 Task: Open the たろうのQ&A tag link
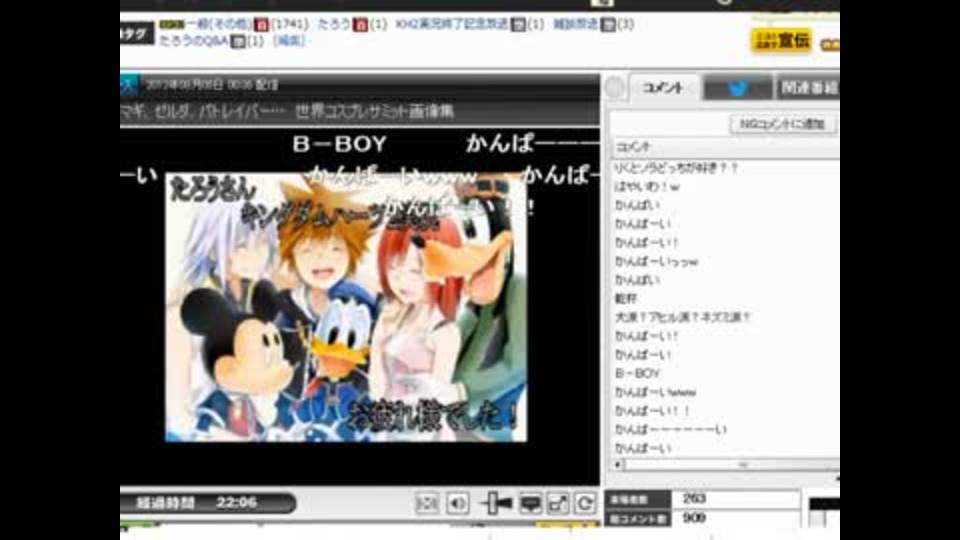[x=194, y=40]
